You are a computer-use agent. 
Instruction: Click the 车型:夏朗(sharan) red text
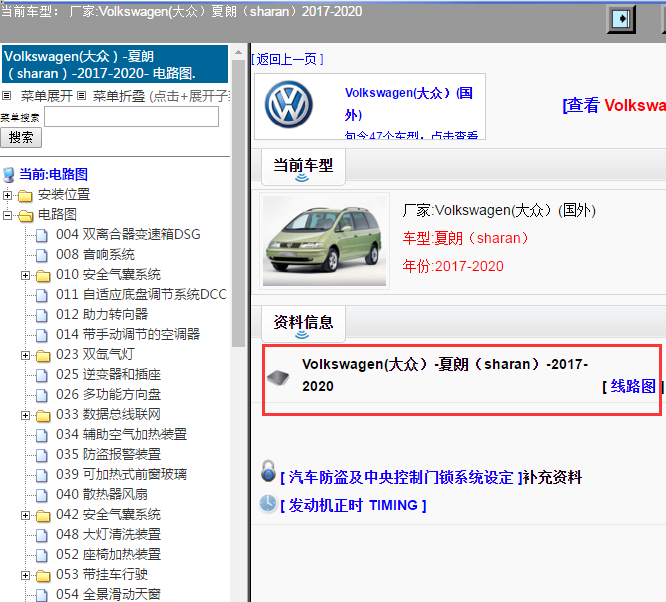click(x=466, y=238)
